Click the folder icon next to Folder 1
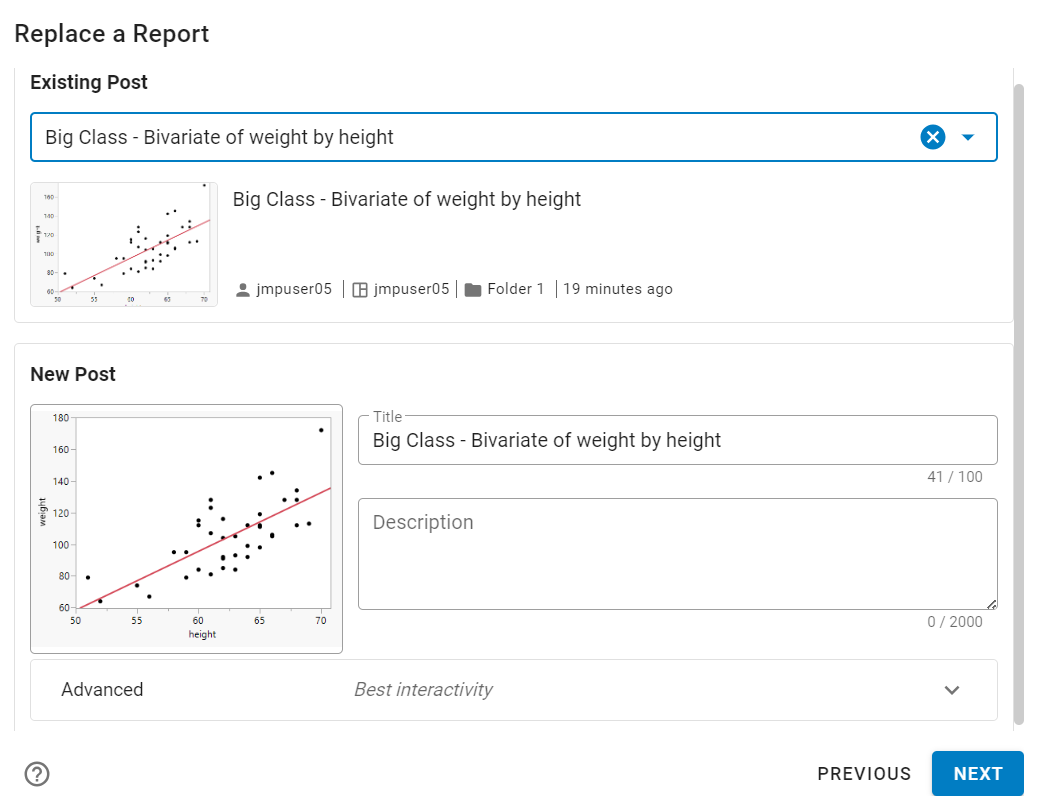Viewport: 1038px width, 810px height. (473, 290)
